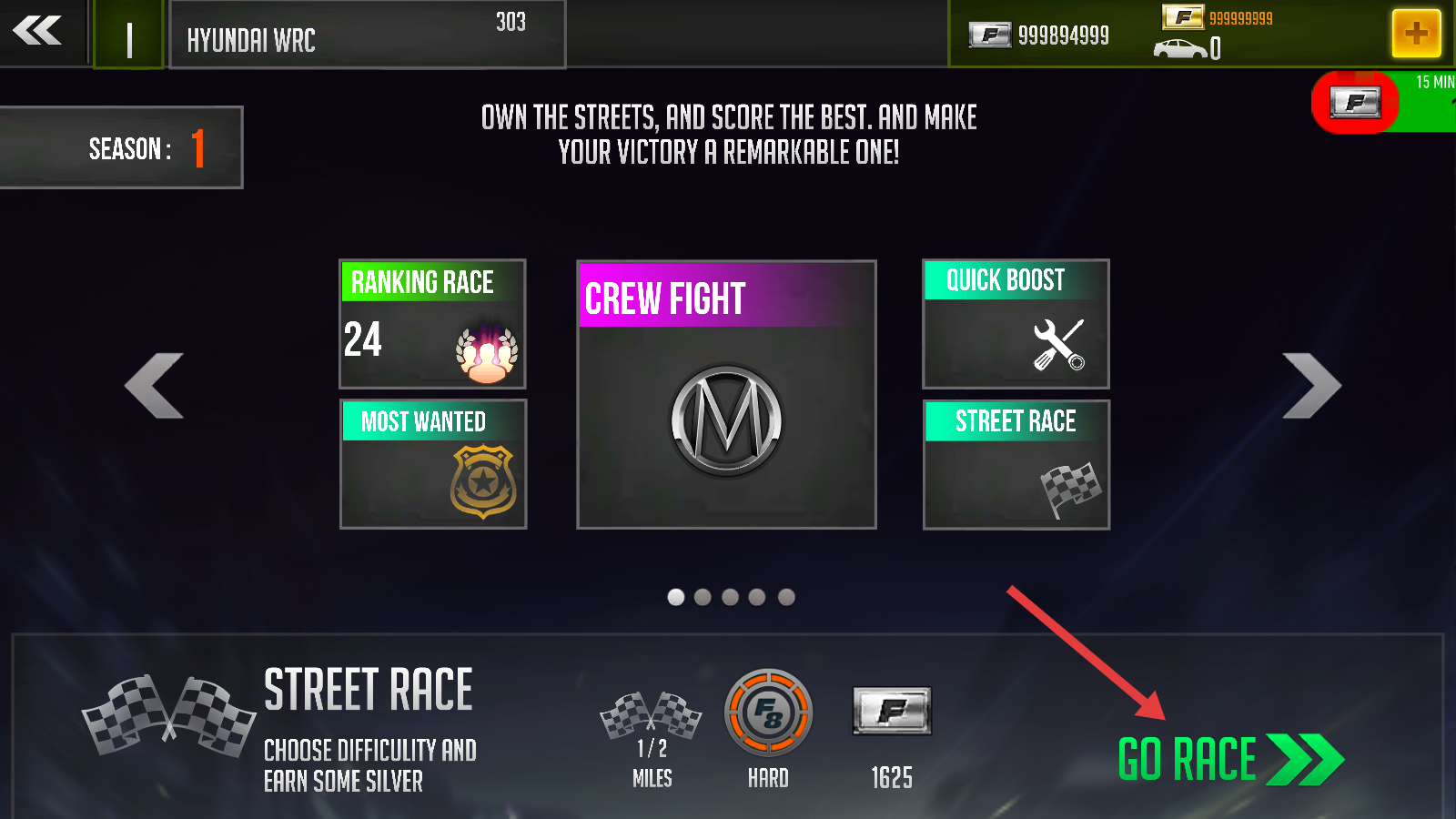Show previous page with left arrow
This screenshot has height=819, width=1456.
(x=154, y=386)
